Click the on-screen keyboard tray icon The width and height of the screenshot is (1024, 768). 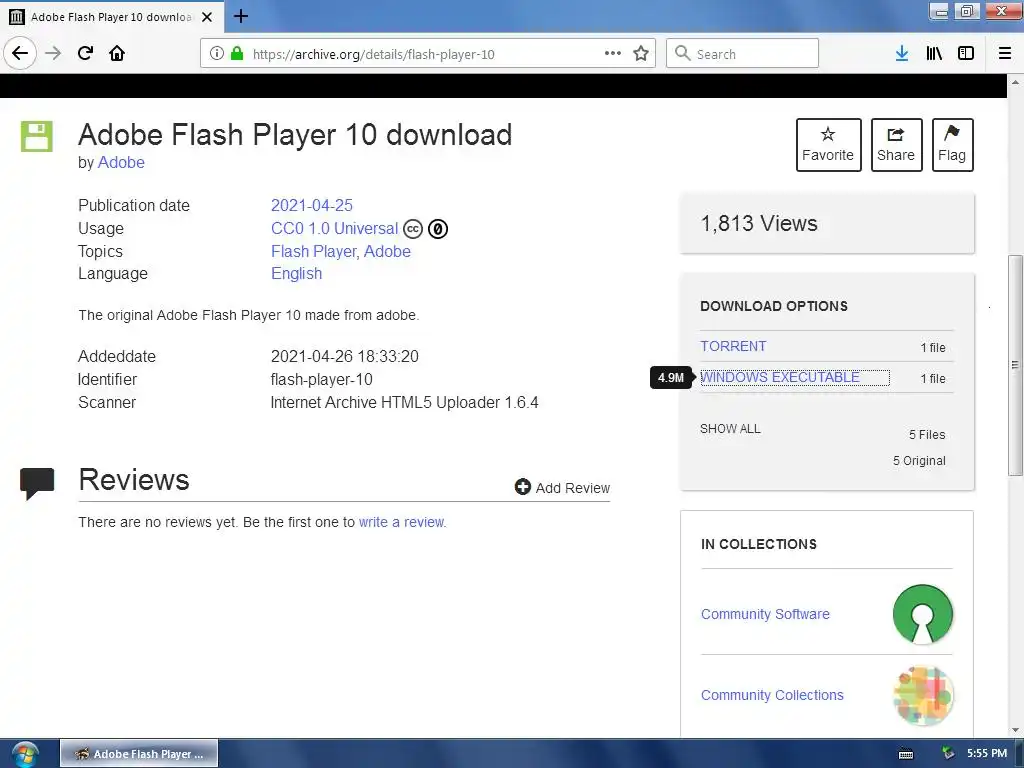coord(906,754)
